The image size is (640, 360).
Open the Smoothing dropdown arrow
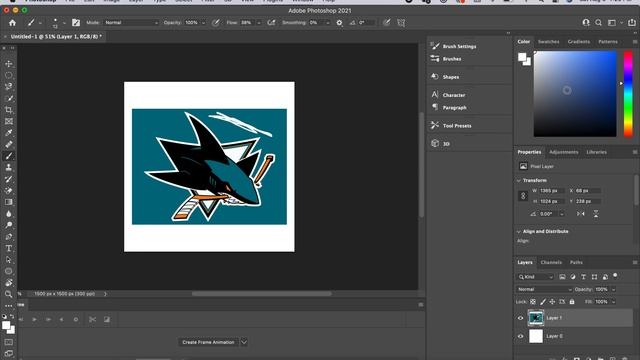point(328,23)
